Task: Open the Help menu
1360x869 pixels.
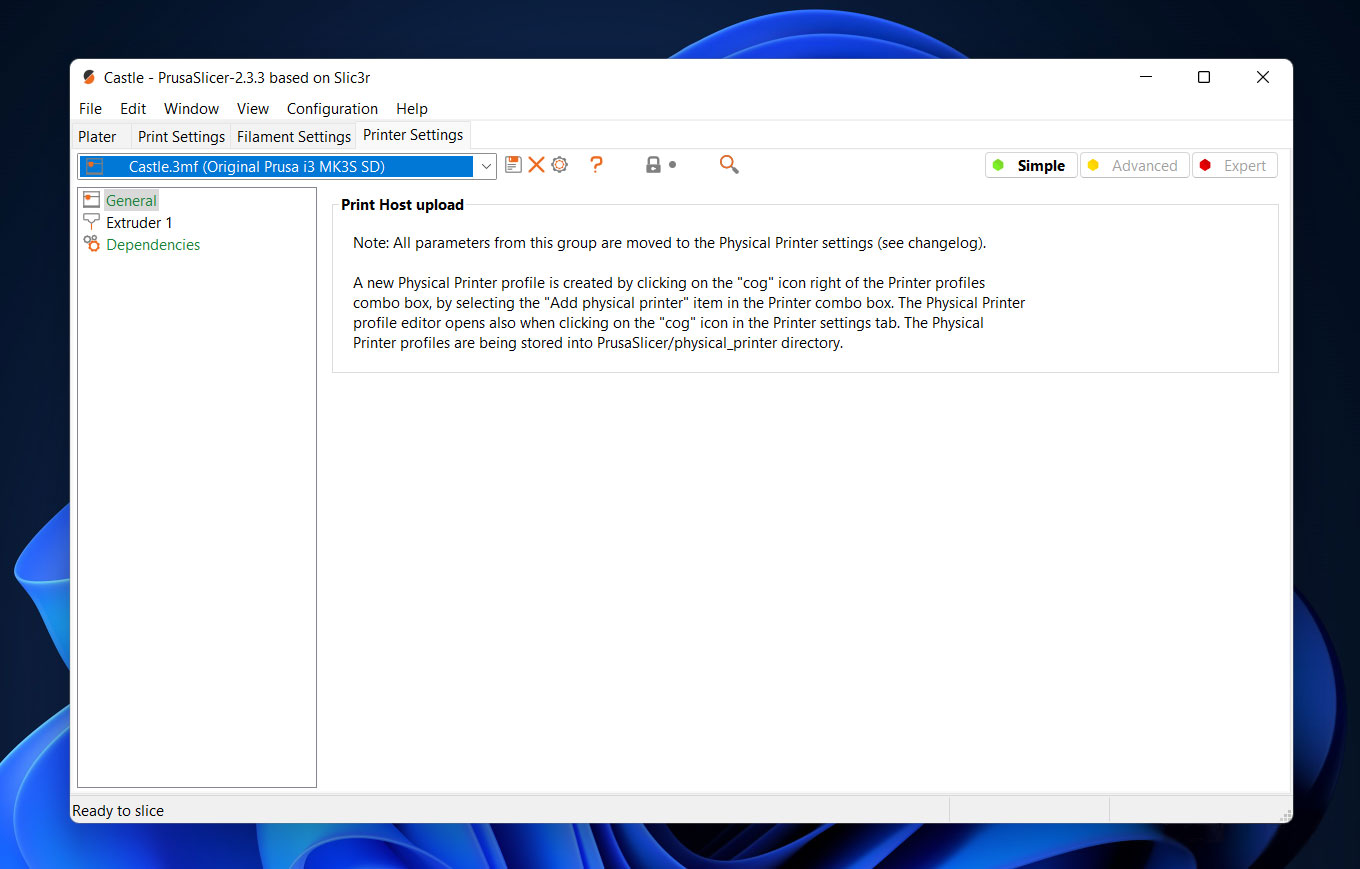Action: coord(411,109)
